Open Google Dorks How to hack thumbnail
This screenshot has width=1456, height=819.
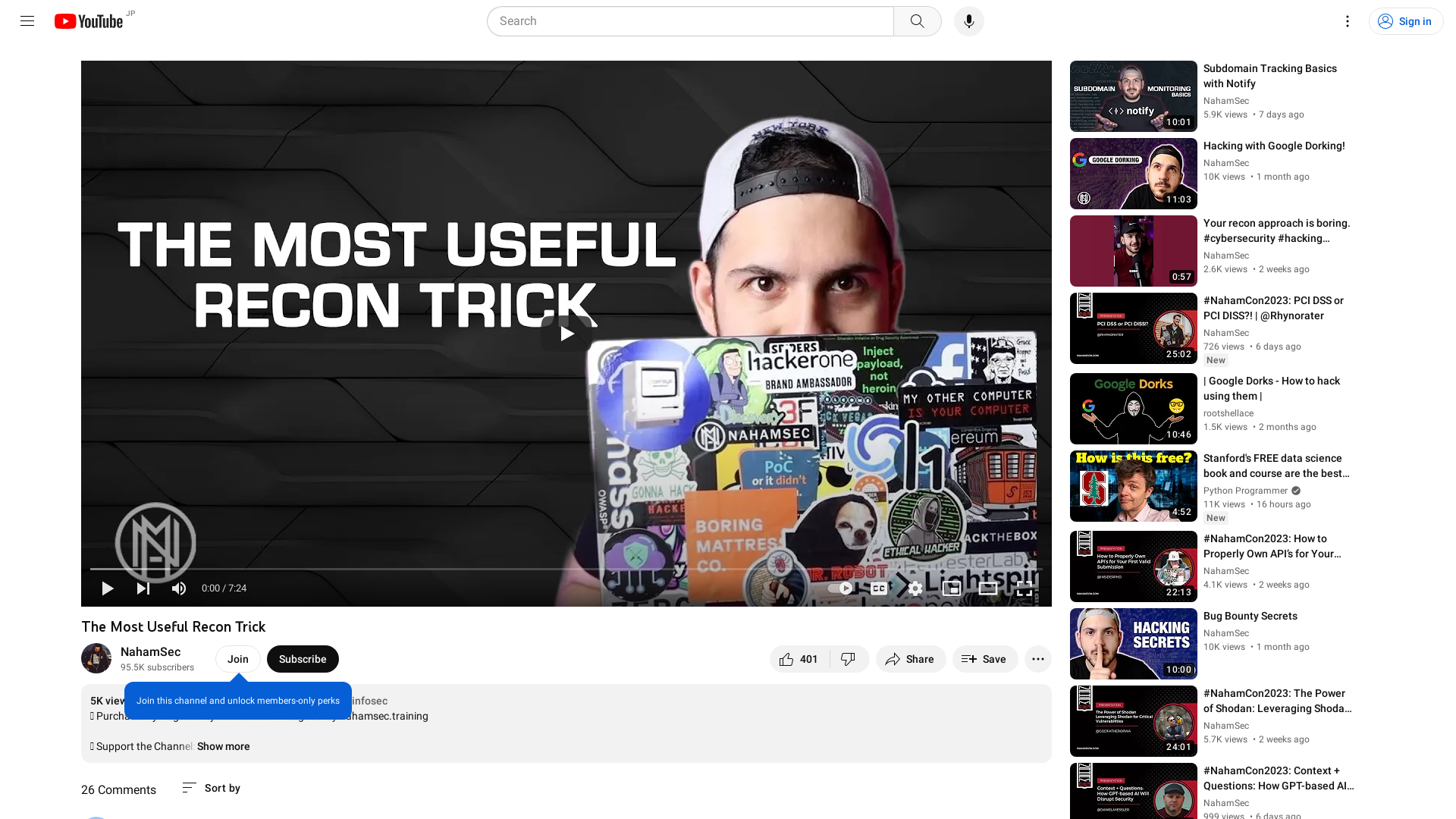tap(1133, 409)
